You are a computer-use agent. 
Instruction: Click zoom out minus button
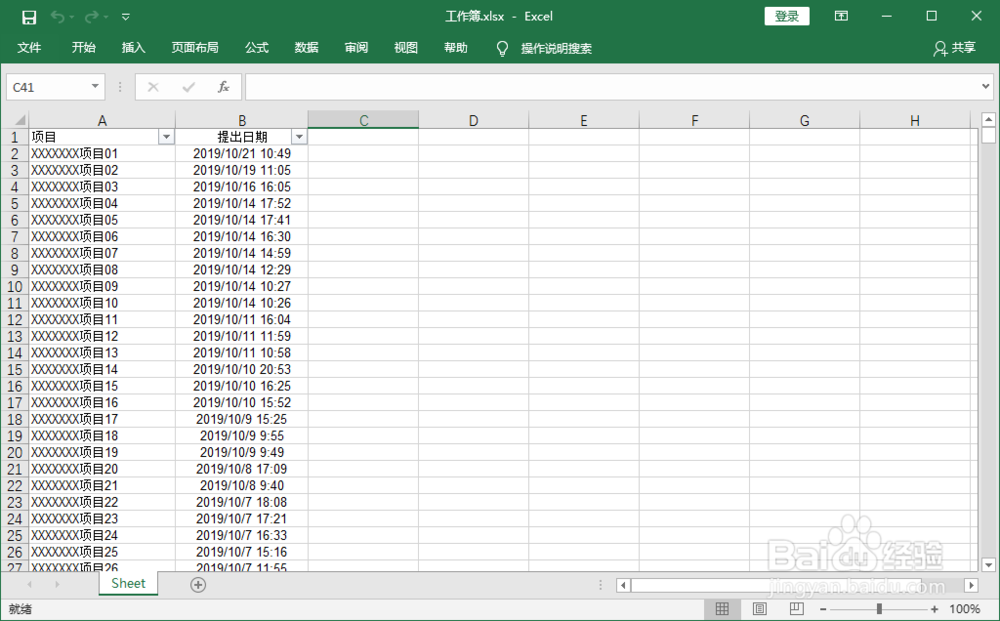pyautogui.click(x=823, y=610)
